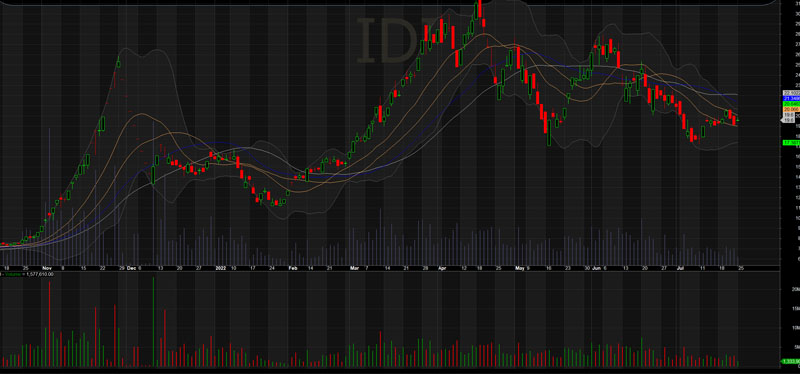Click the green 17.38 price tag on the price axis
The width and height of the screenshot is (800, 374).
click(790, 142)
